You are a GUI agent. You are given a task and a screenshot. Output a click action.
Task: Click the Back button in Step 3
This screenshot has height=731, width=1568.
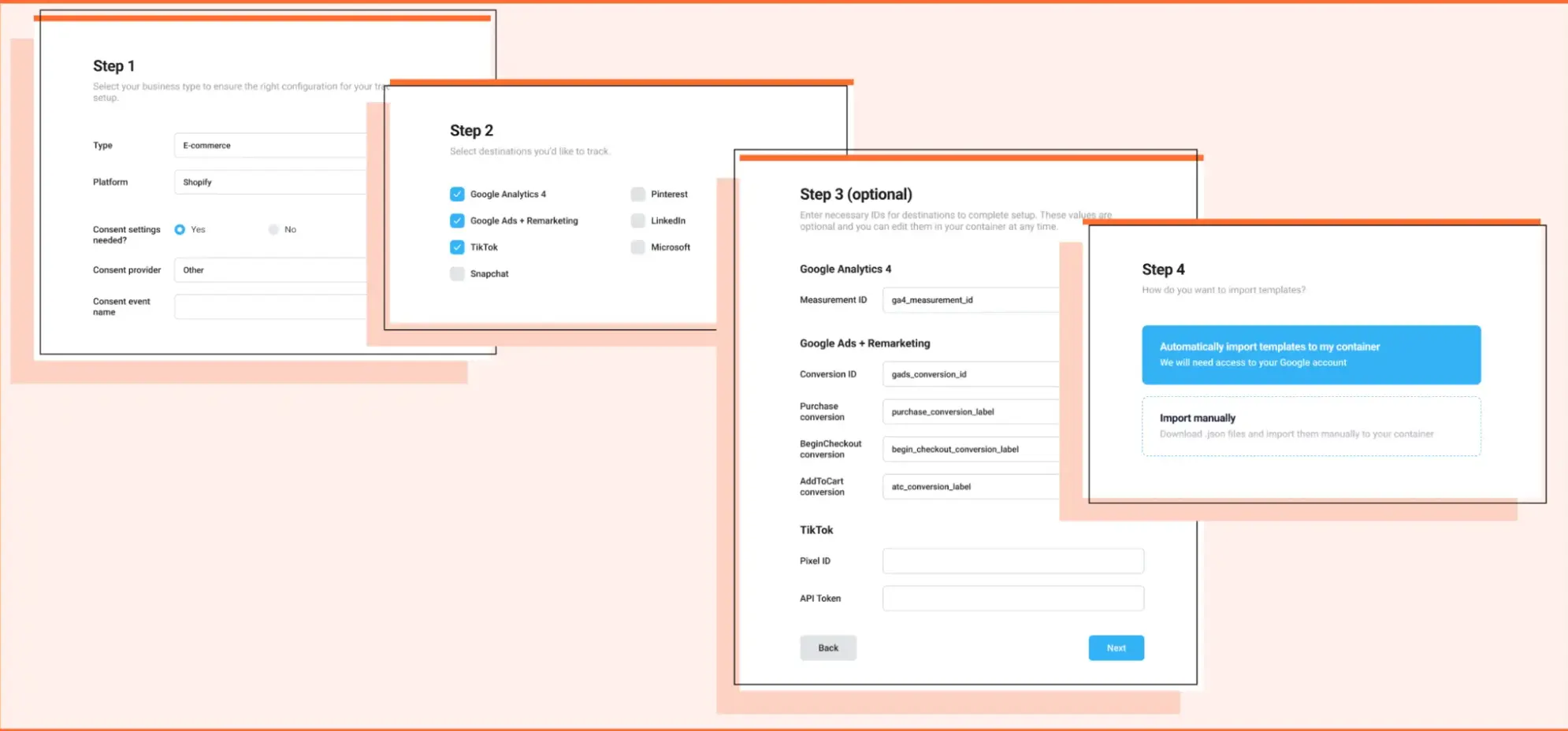pyautogui.click(x=828, y=648)
